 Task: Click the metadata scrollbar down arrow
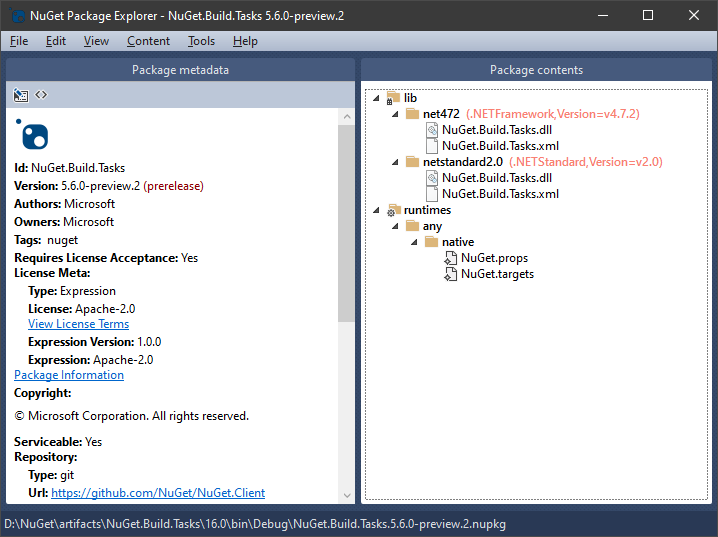tap(347, 495)
